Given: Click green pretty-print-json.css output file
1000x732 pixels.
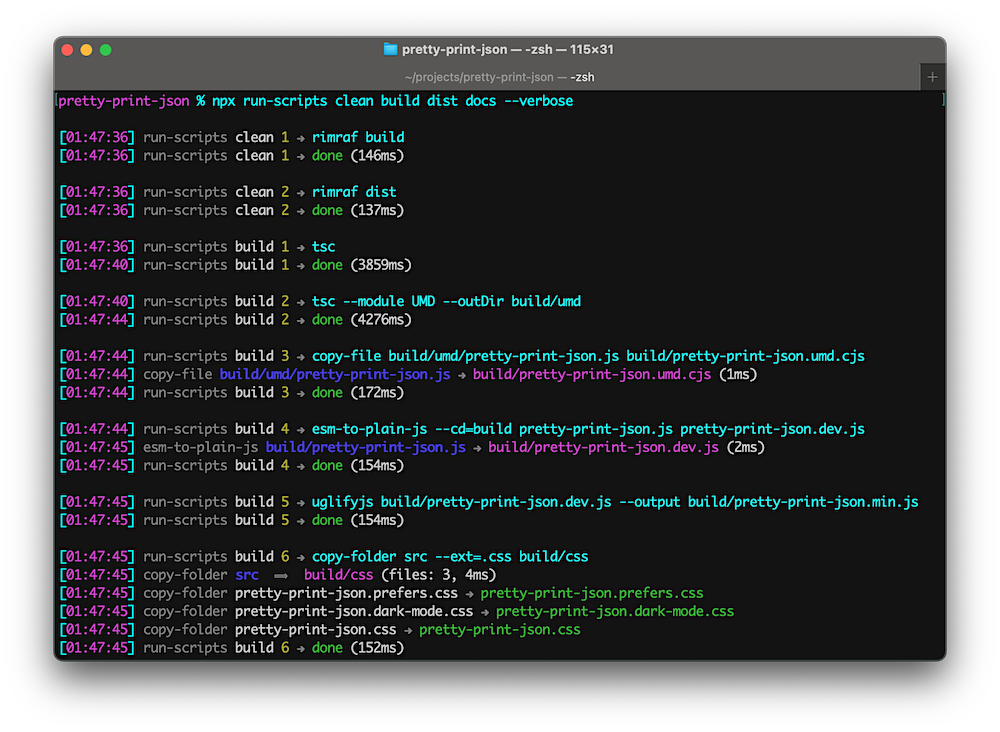Looking at the screenshot, I should pyautogui.click(x=500, y=630).
